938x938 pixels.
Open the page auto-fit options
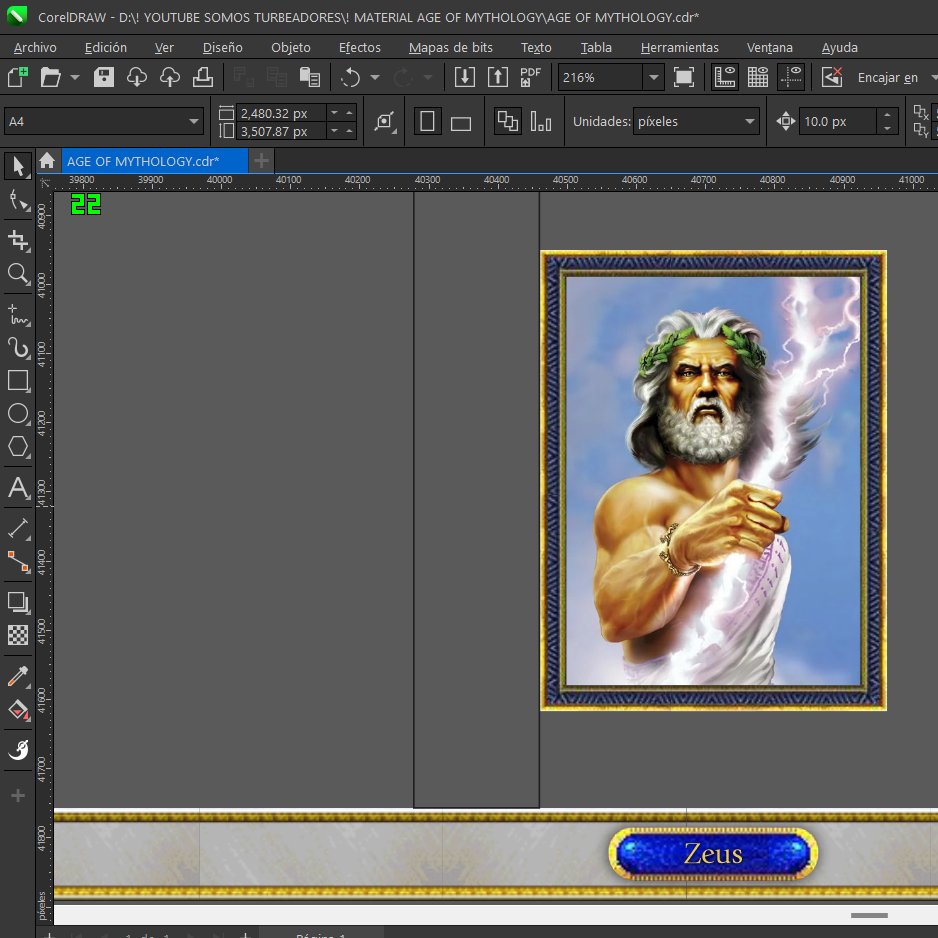click(x=385, y=121)
